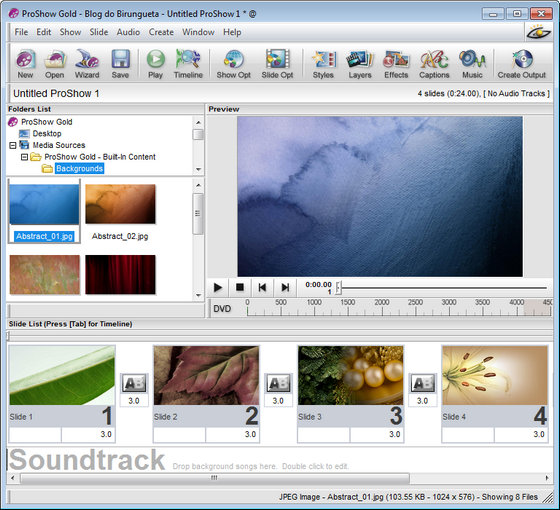Select Desktop in the Folders List
The image size is (560, 510).
tap(47, 134)
